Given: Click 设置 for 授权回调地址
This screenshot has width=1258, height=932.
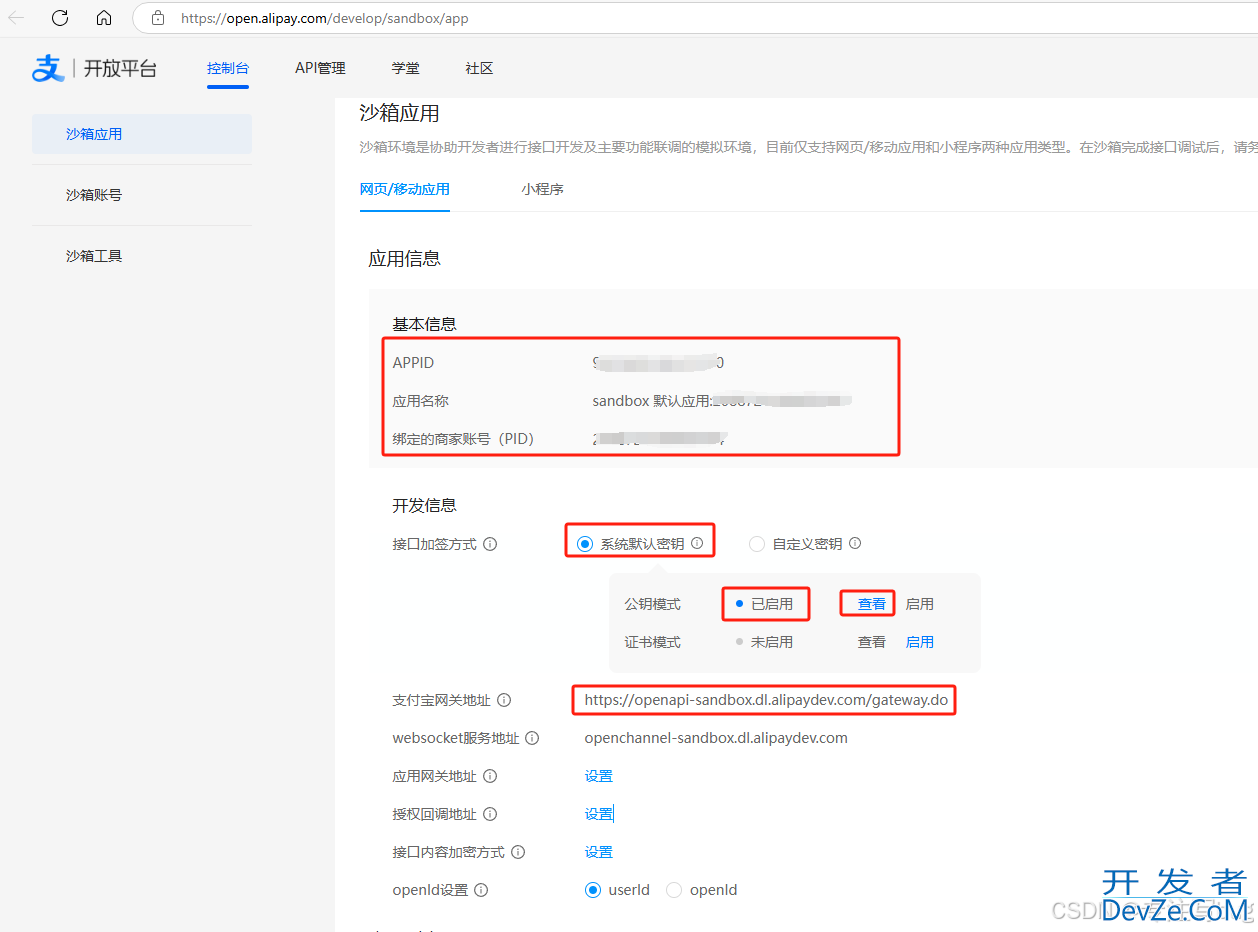Looking at the screenshot, I should (599, 814).
